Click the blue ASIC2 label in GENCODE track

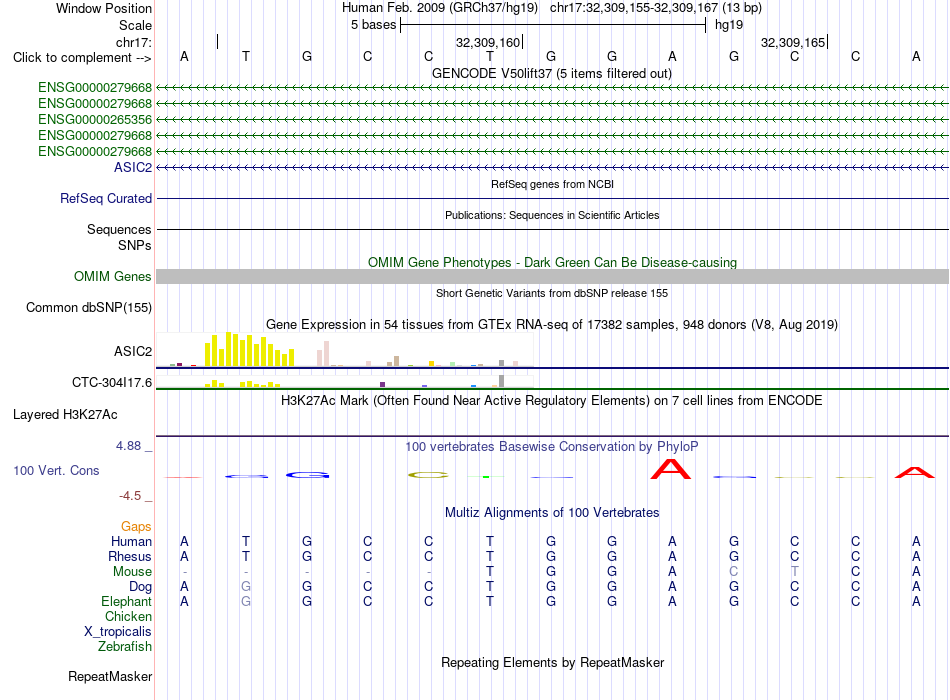pos(133,167)
